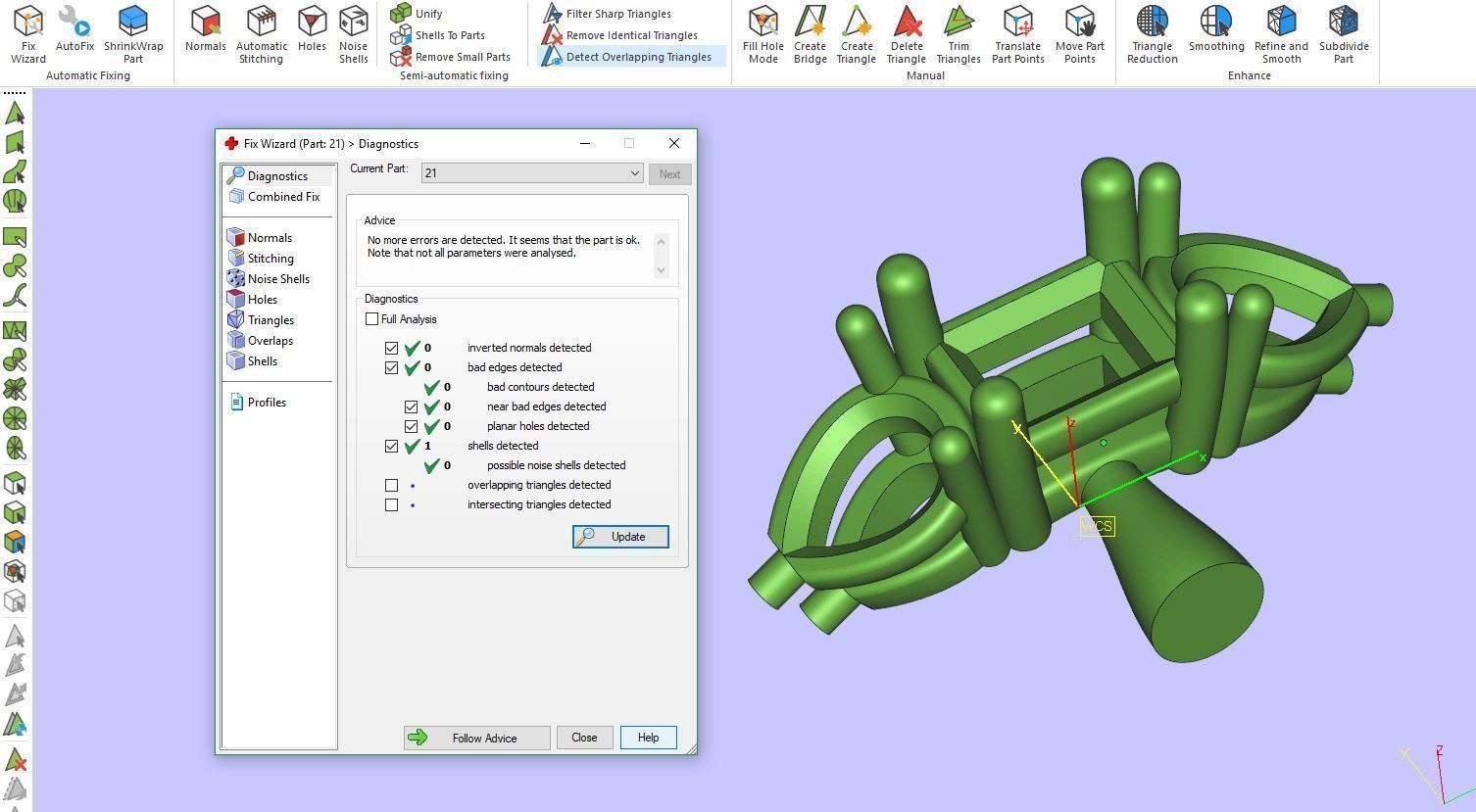Activate Detect Overlapping Triangles
Image resolution: width=1476 pixels, height=812 pixels.
[x=632, y=57]
